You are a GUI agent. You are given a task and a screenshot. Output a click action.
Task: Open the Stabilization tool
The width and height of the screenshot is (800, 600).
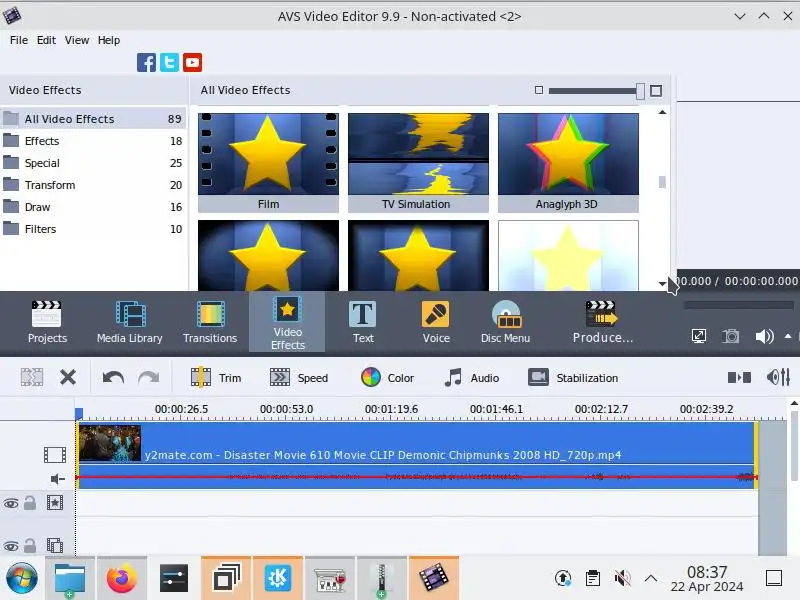573,378
